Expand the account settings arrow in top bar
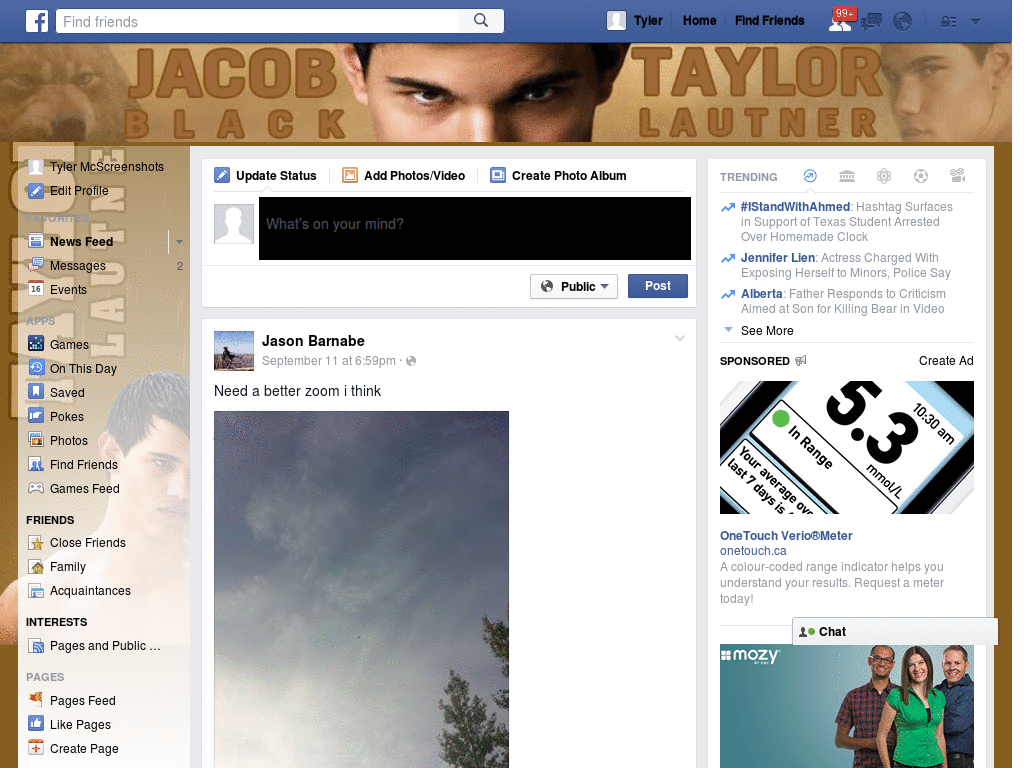Viewport: 1024px width, 768px height. [975, 21]
